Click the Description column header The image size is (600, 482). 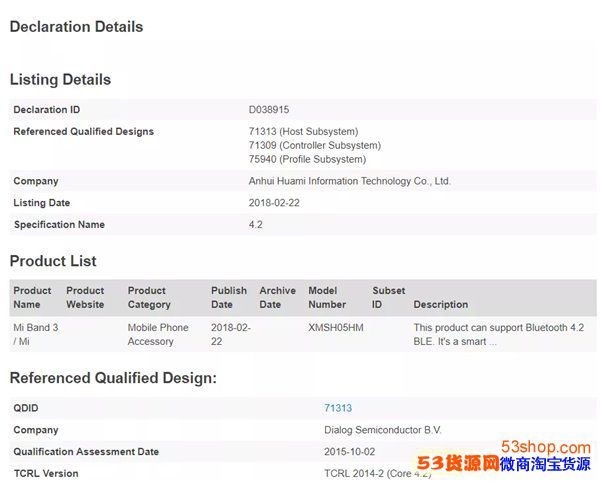[440, 304]
